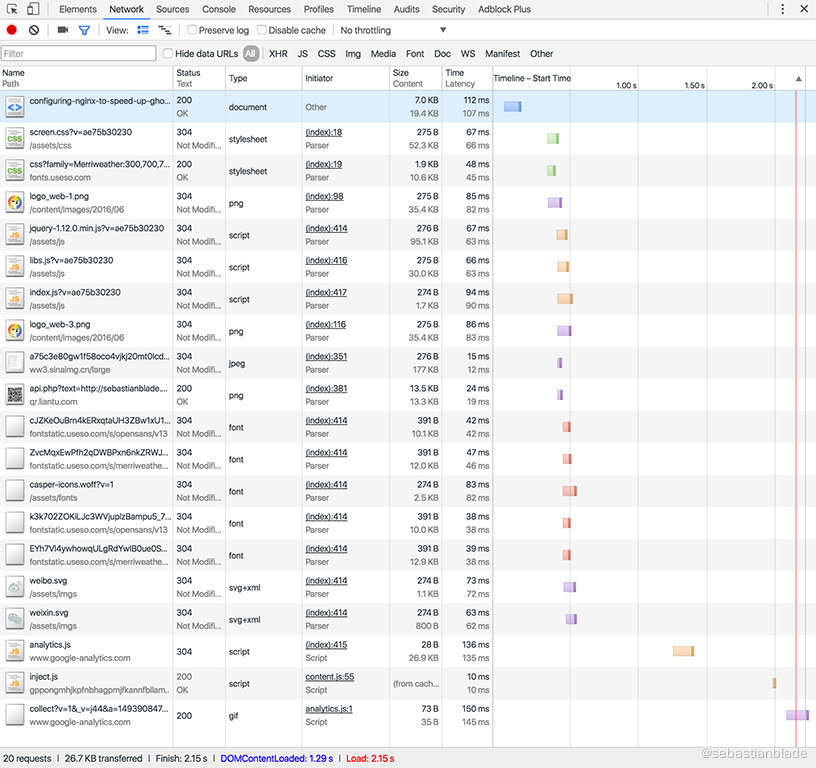Open initiator link (index):18
816x768 pixels.
[x=324, y=132]
